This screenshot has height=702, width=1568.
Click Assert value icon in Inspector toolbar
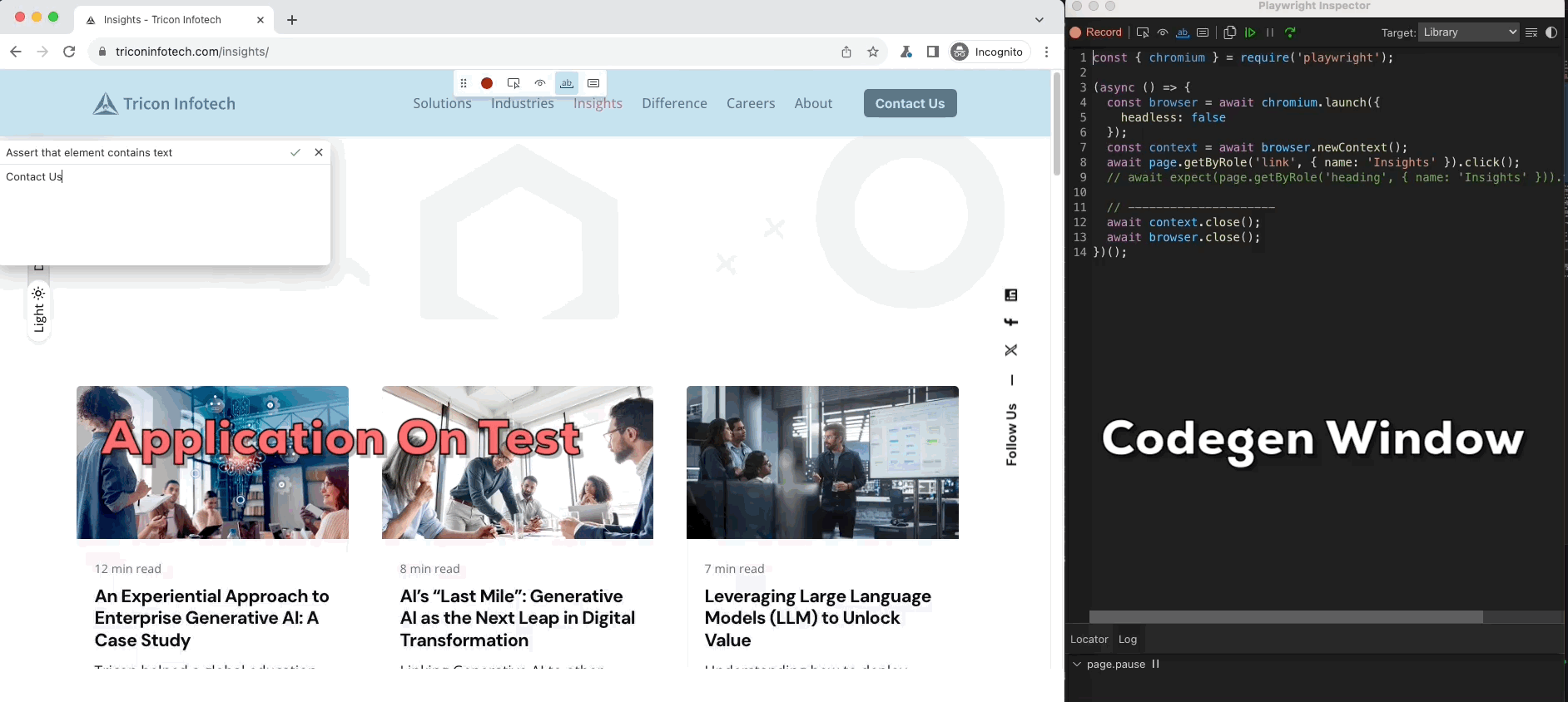click(1203, 32)
